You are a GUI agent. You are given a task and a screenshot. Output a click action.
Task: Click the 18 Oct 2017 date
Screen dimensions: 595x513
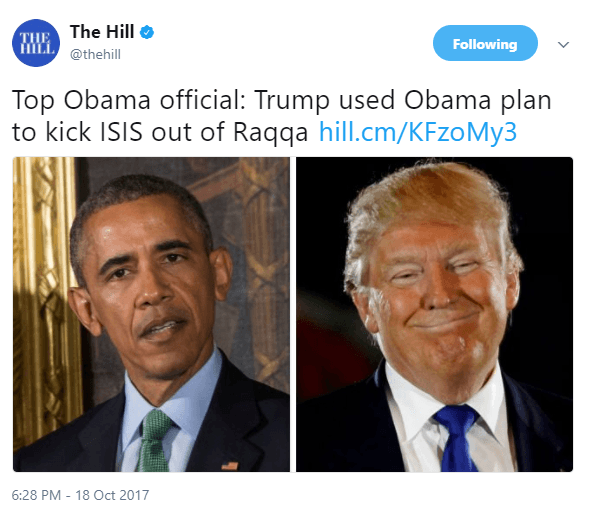pyautogui.click(x=112, y=495)
